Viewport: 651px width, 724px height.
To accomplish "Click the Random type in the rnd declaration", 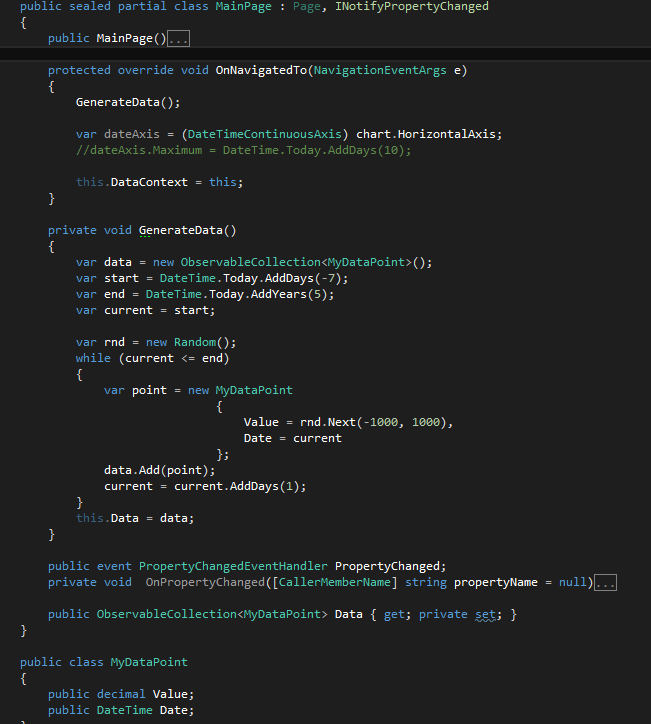I will tap(195, 342).
